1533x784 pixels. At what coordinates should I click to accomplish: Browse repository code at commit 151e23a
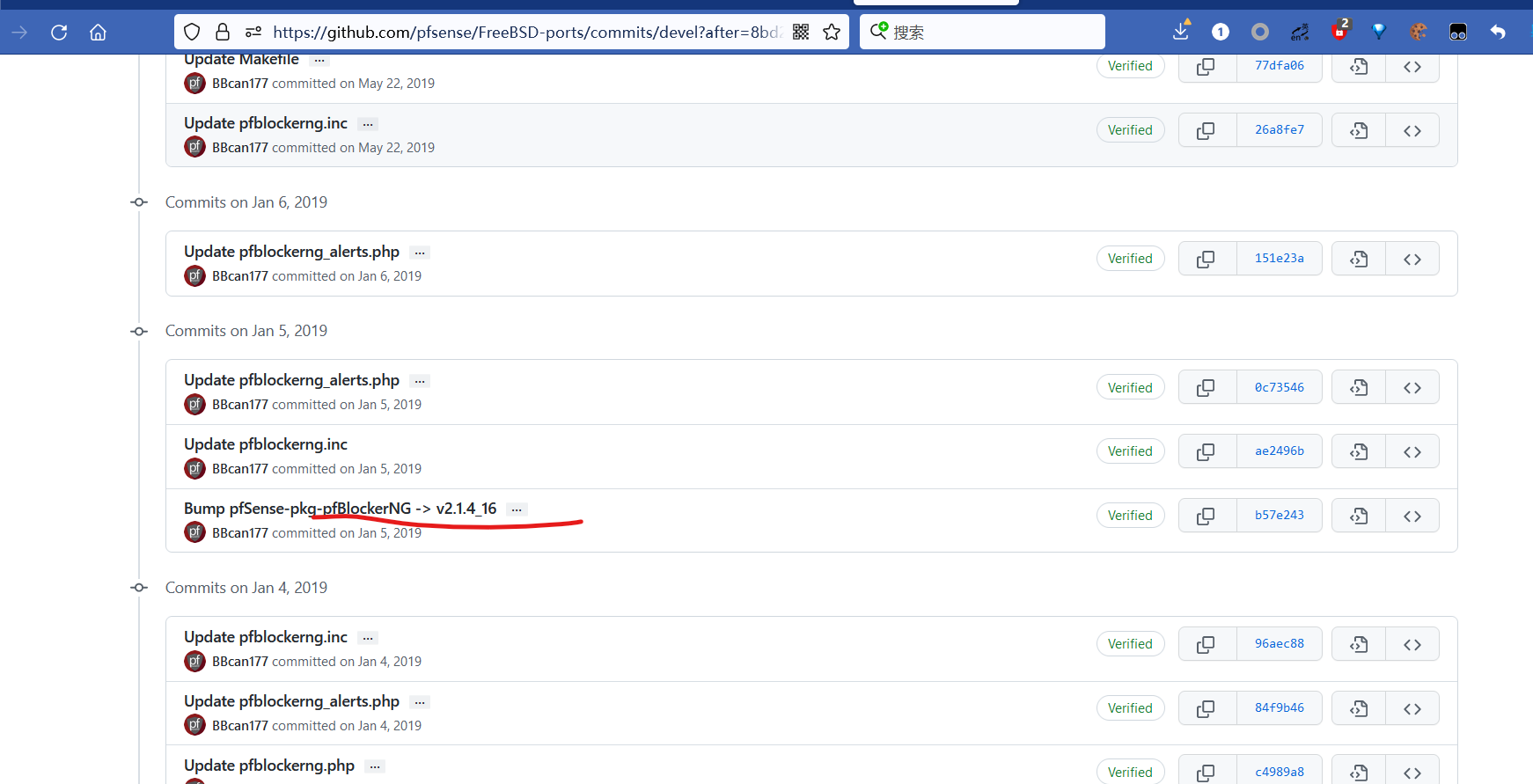point(1412,259)
